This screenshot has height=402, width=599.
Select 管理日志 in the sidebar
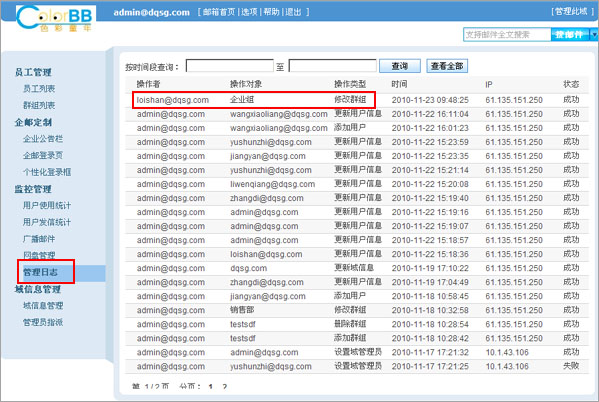pos(40,272)
